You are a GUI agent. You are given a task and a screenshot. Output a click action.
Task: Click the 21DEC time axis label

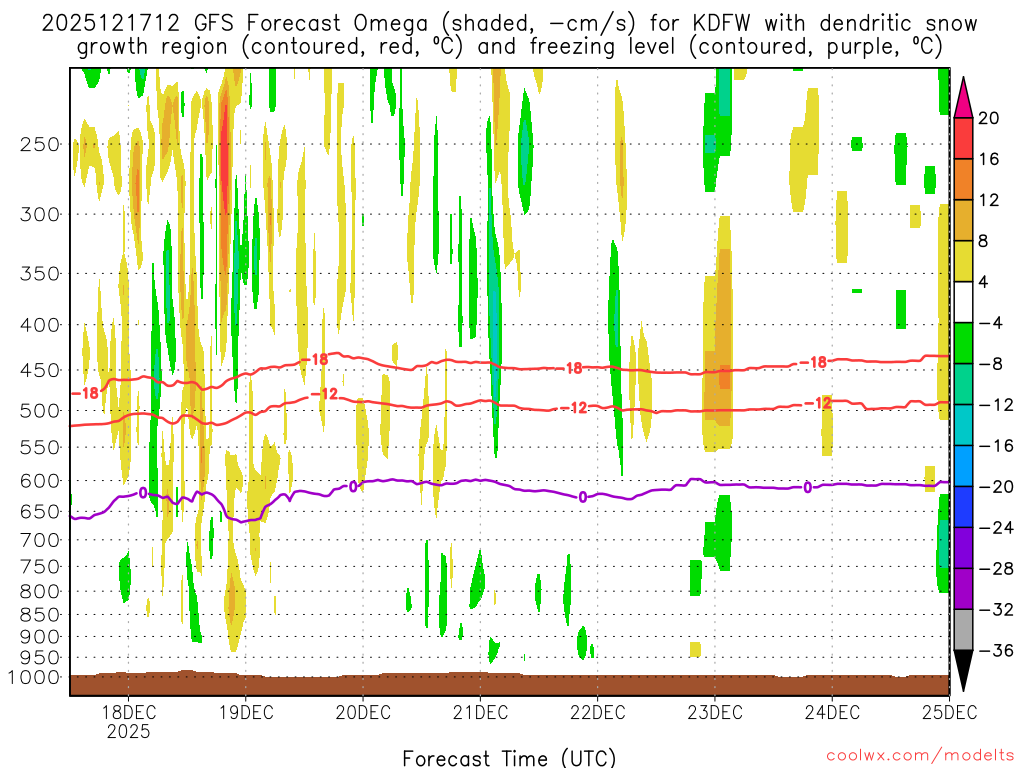click(479, 712)
